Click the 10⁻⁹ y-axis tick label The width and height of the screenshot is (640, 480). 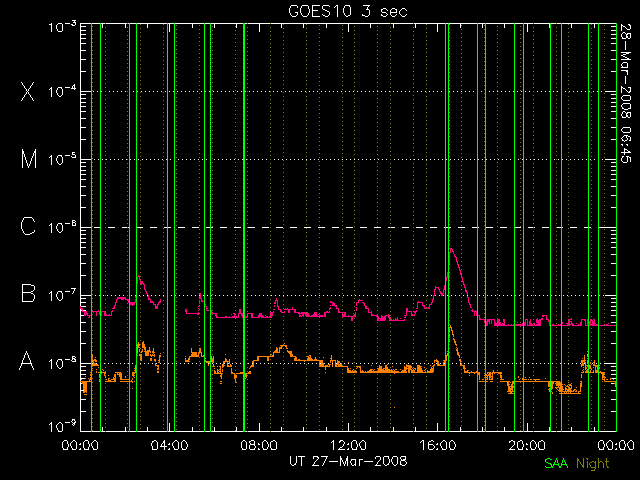point(62,427)
